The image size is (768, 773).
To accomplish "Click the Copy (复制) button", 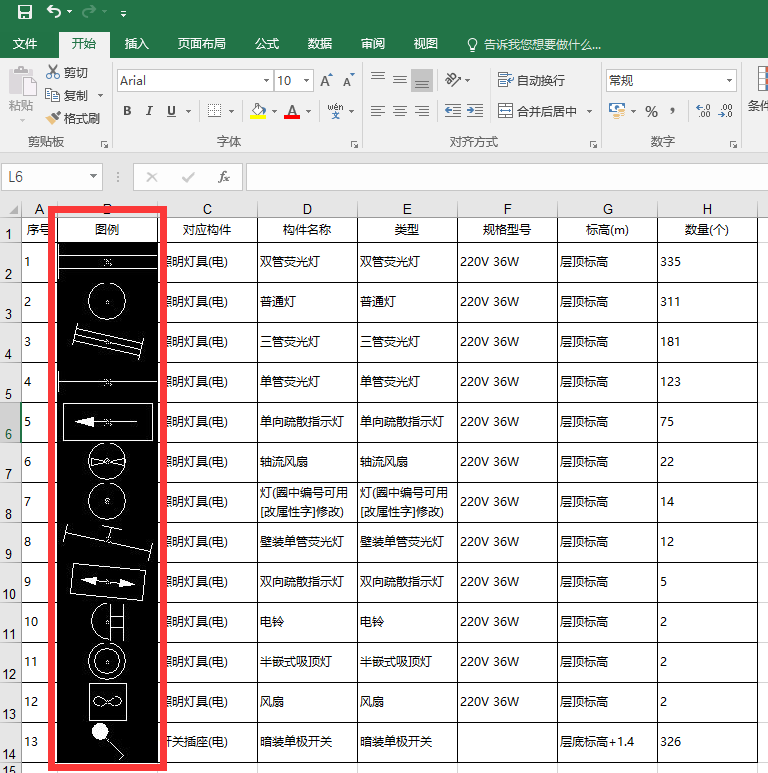I will [67, 96].
